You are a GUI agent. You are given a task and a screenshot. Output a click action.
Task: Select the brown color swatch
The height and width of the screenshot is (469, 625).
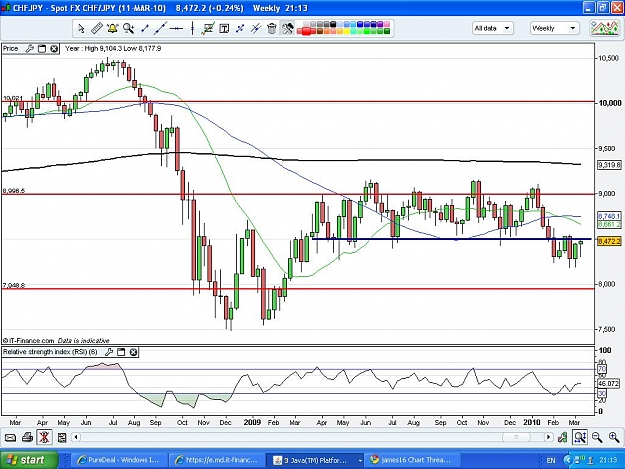320,31
